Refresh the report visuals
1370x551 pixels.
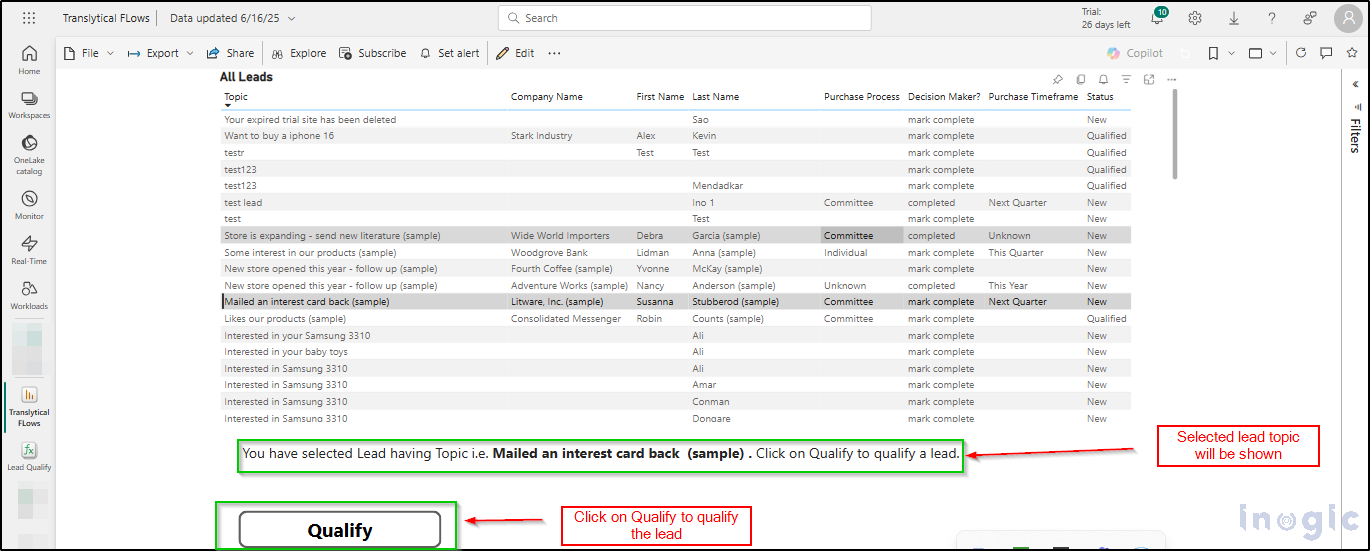tap(1301, 53)
